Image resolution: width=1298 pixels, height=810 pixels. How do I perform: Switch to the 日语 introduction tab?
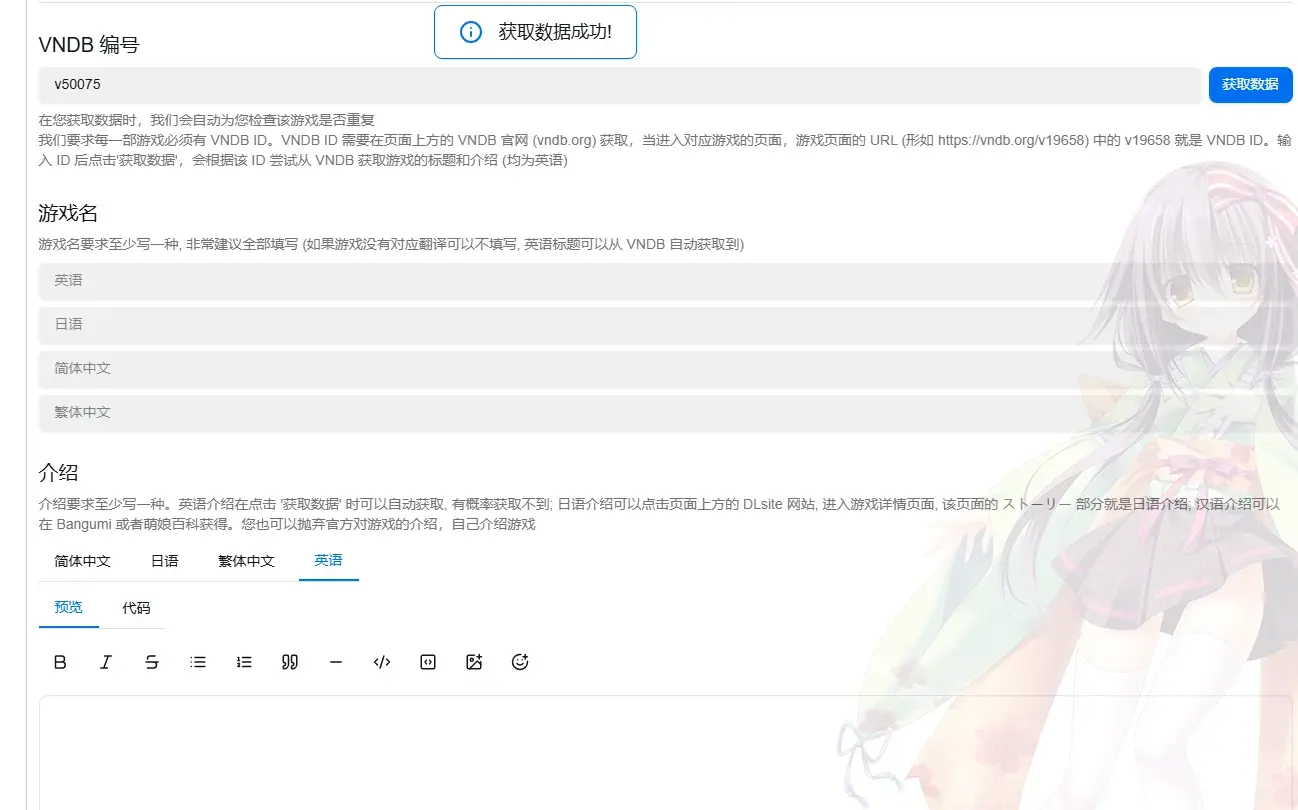click(x=165, y=561)
